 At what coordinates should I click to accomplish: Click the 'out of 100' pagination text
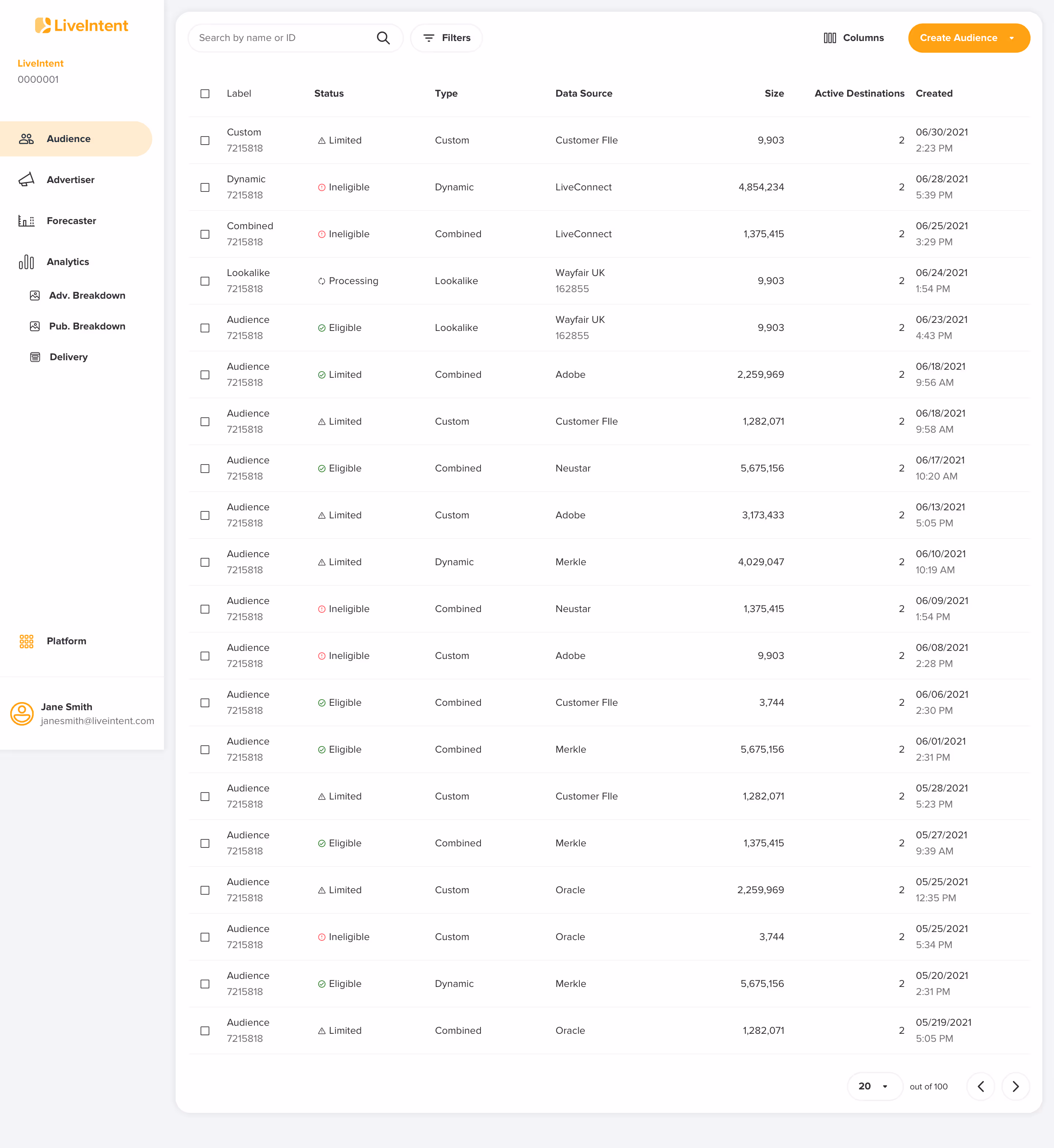coord(928,1087)
